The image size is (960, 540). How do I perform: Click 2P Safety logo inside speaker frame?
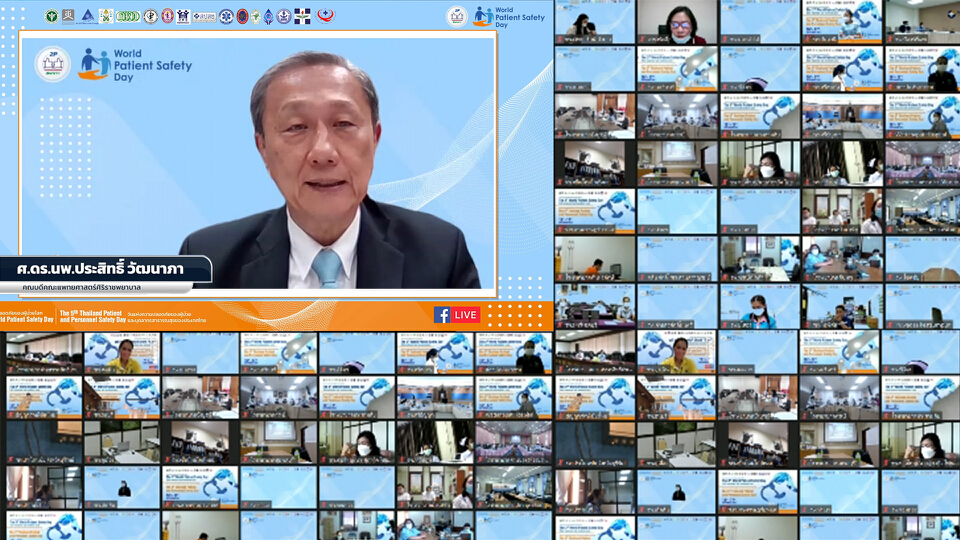tap(53, 64)
